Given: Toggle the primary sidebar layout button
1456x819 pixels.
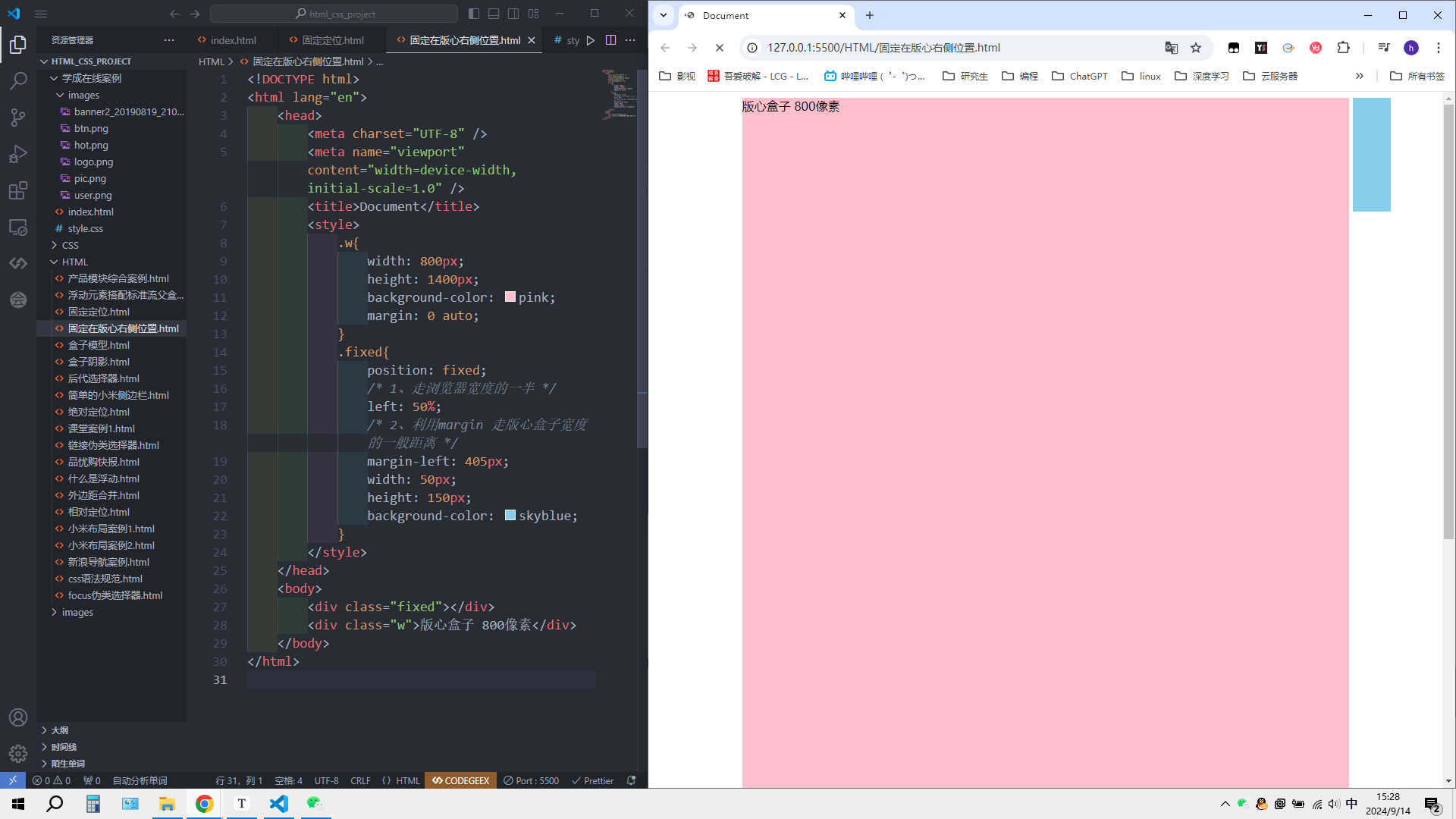Looking at the screenshot, I should click(x=474, y=14).
